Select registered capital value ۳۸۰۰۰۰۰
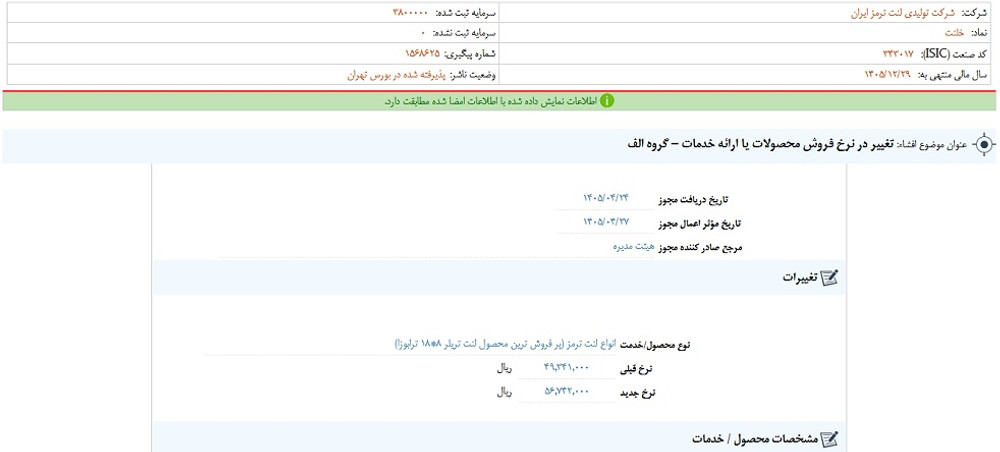Screen dimensions: 1000x452 click(410, 13)
